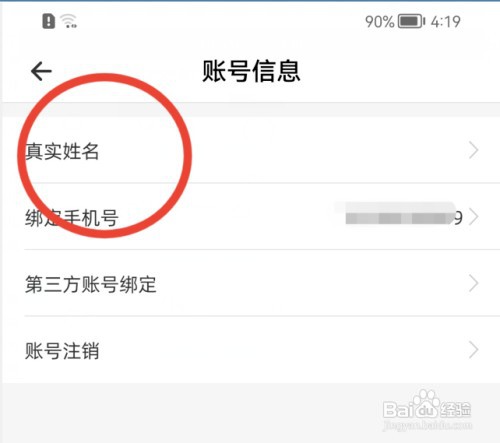500x443 pixels.
Task: Click the chevron next to 账号注销
Action: pos(473,350)
